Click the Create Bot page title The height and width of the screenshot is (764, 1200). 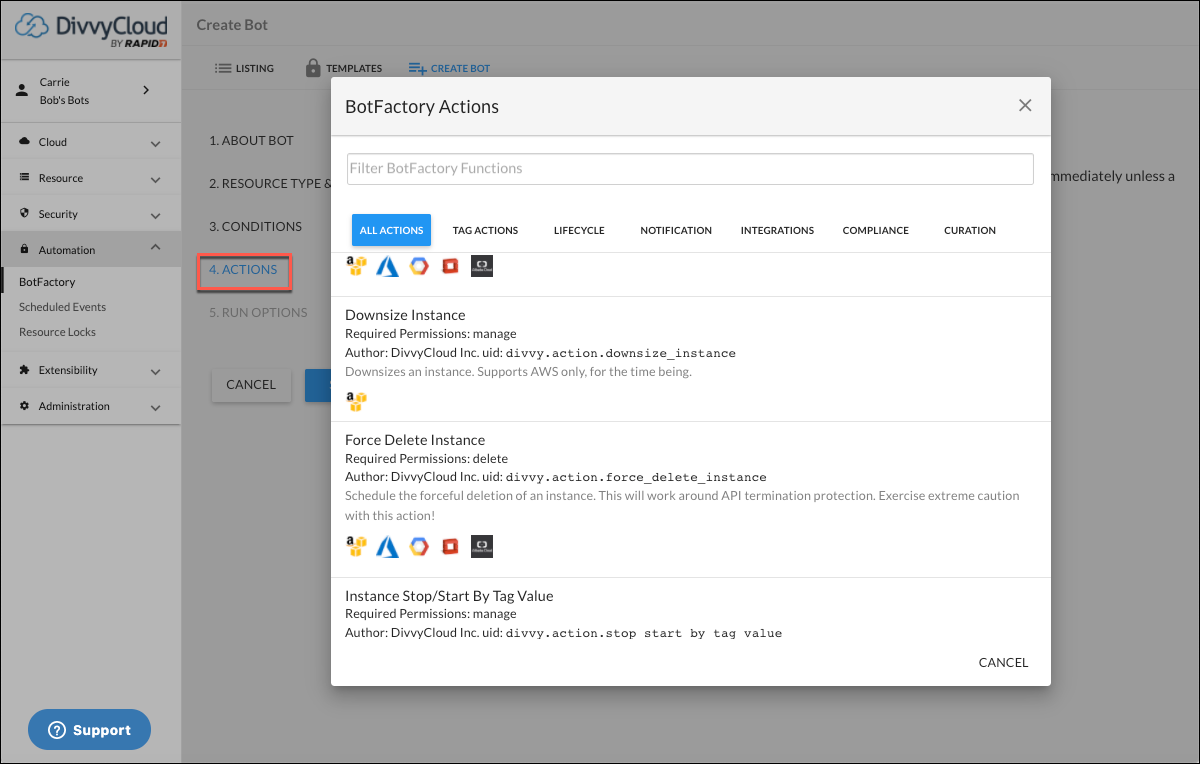click(232, 24)
